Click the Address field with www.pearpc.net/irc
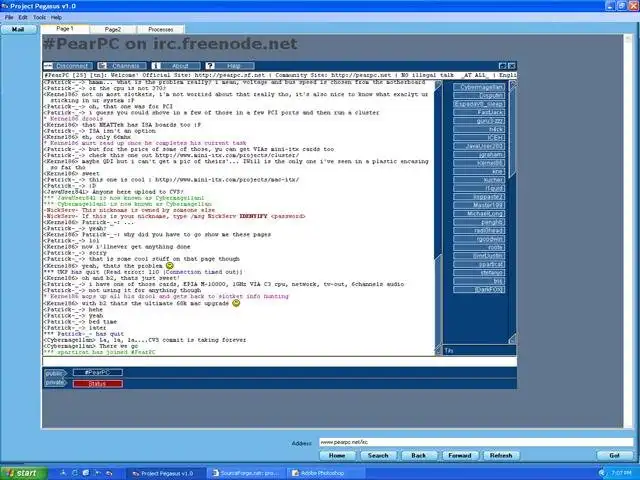This screenshot has height=480, width=640. pos(476,442)
